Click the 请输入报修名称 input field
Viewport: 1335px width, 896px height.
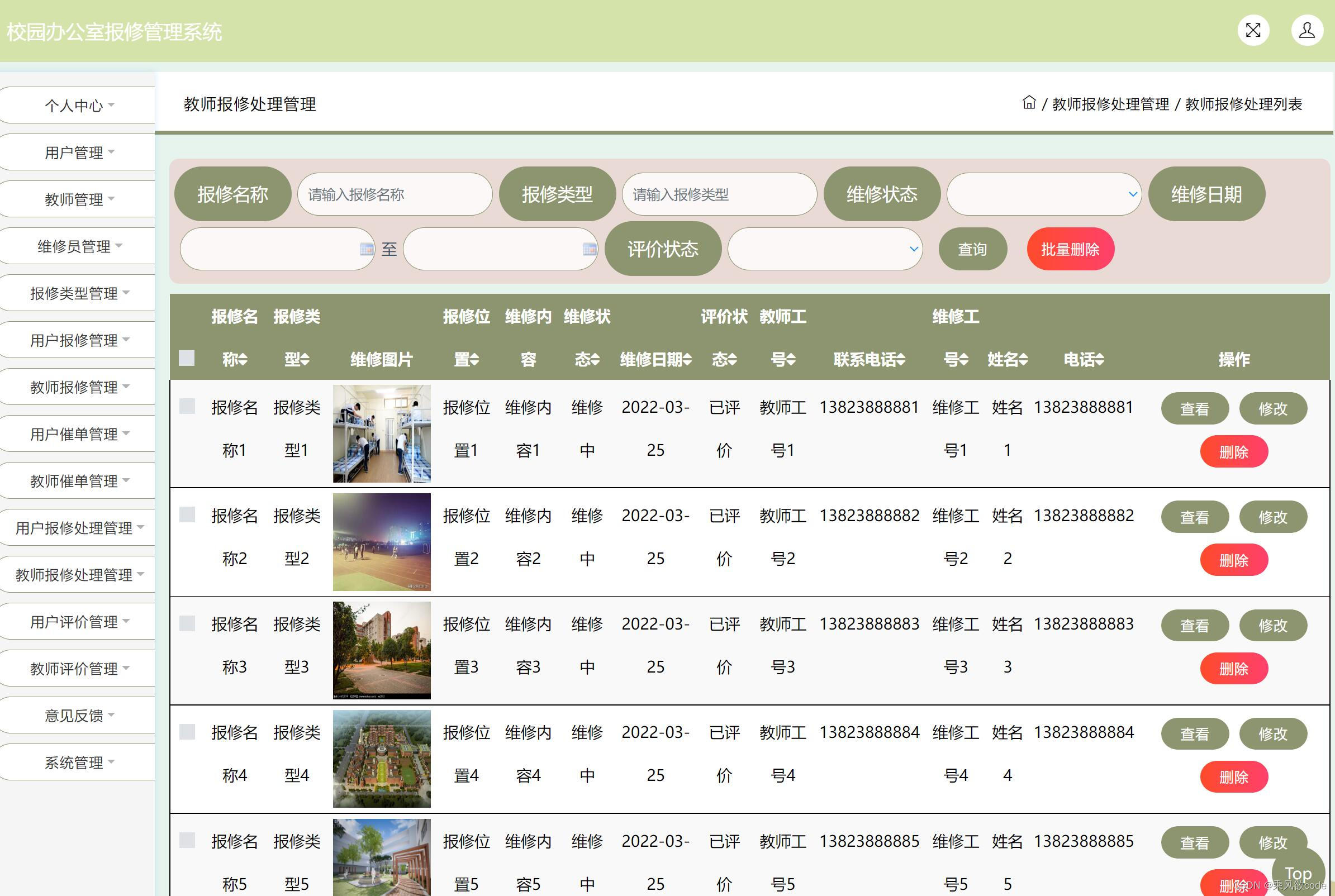pos(395,194)
